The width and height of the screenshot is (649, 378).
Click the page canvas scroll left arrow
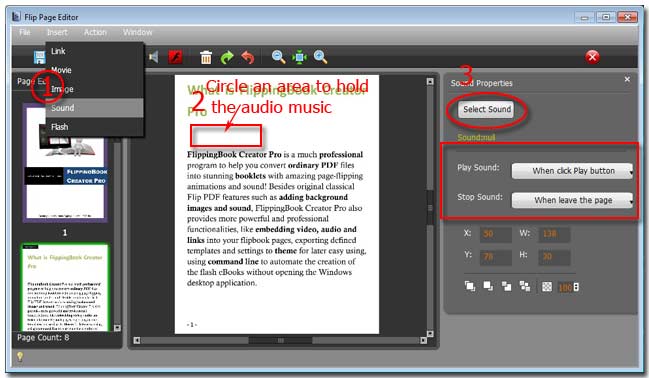(137, 340)
